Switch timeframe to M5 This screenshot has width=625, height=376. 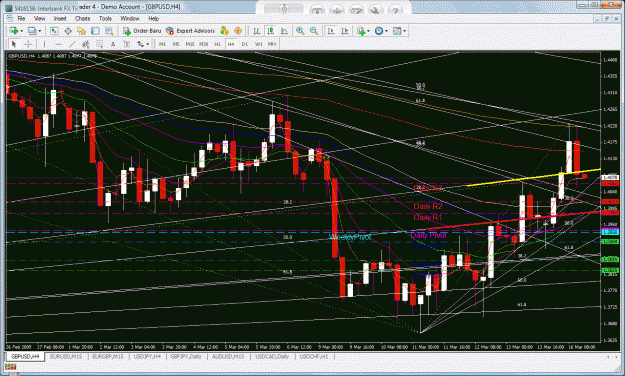click(176, 44)
